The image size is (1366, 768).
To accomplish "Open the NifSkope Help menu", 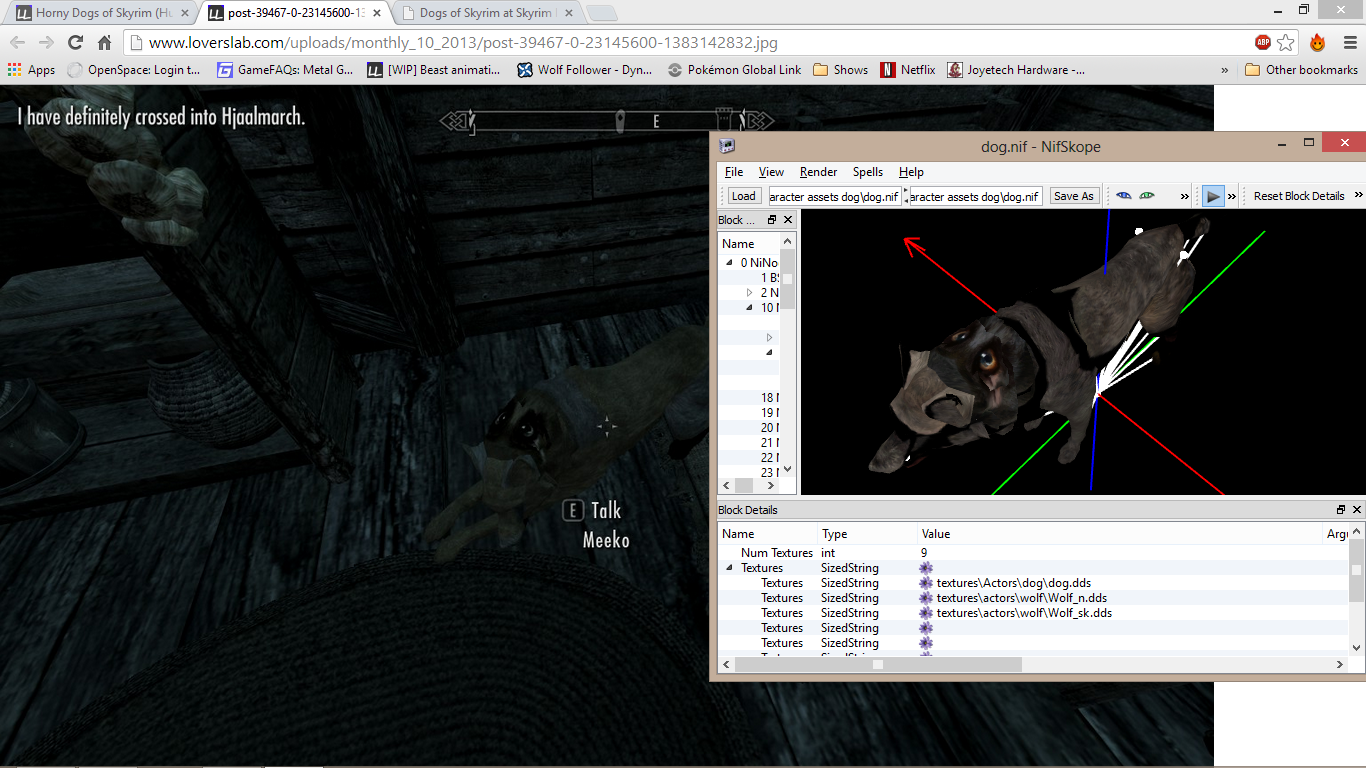I will coord(911,172).
